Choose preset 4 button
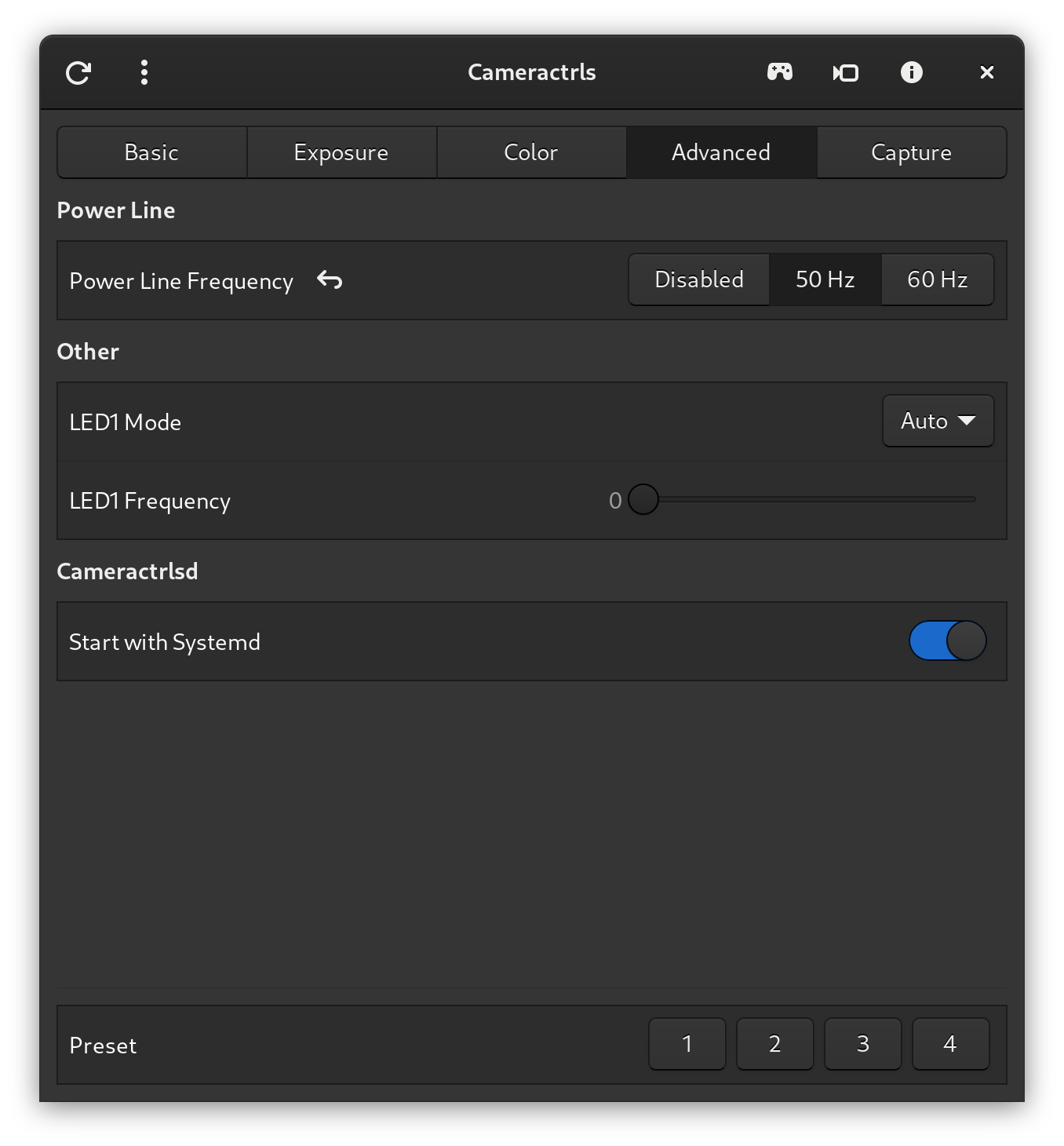 pos(950,1044)
